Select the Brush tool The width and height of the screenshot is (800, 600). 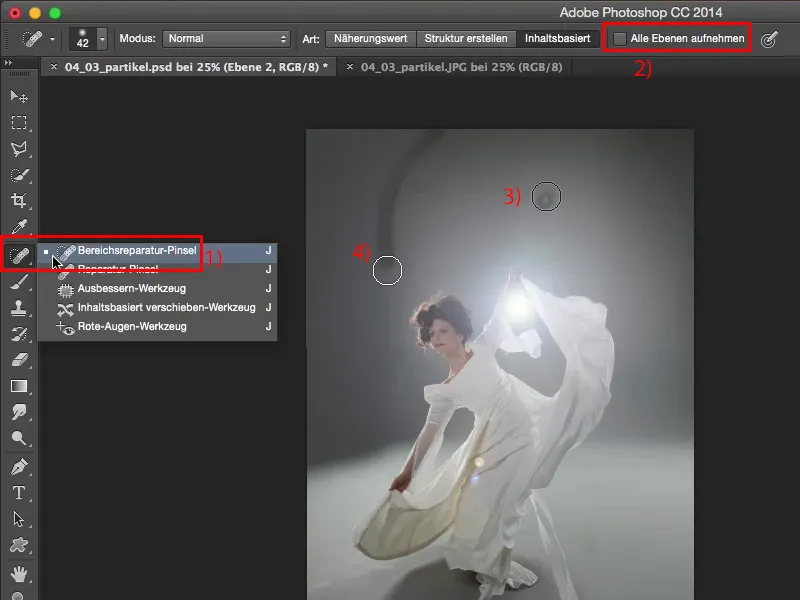click(19, 282)
